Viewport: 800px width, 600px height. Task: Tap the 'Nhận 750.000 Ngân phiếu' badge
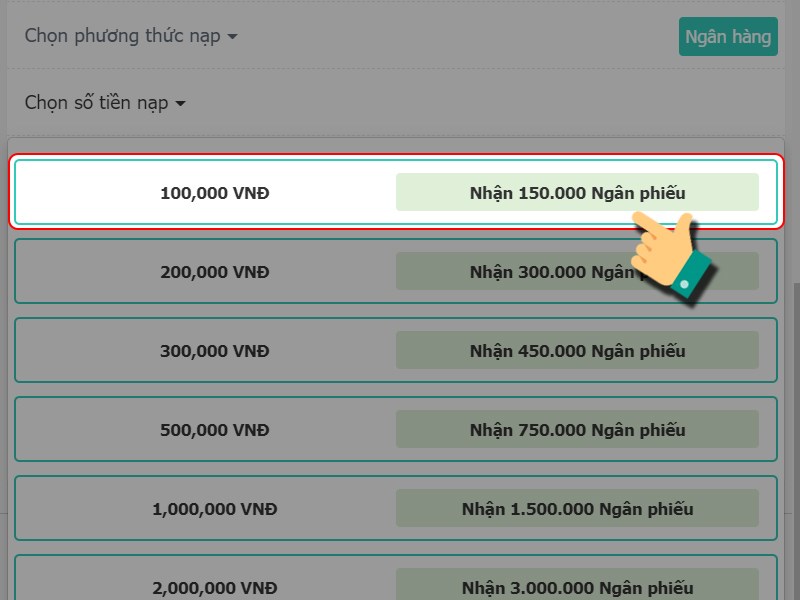coord(577,429)
